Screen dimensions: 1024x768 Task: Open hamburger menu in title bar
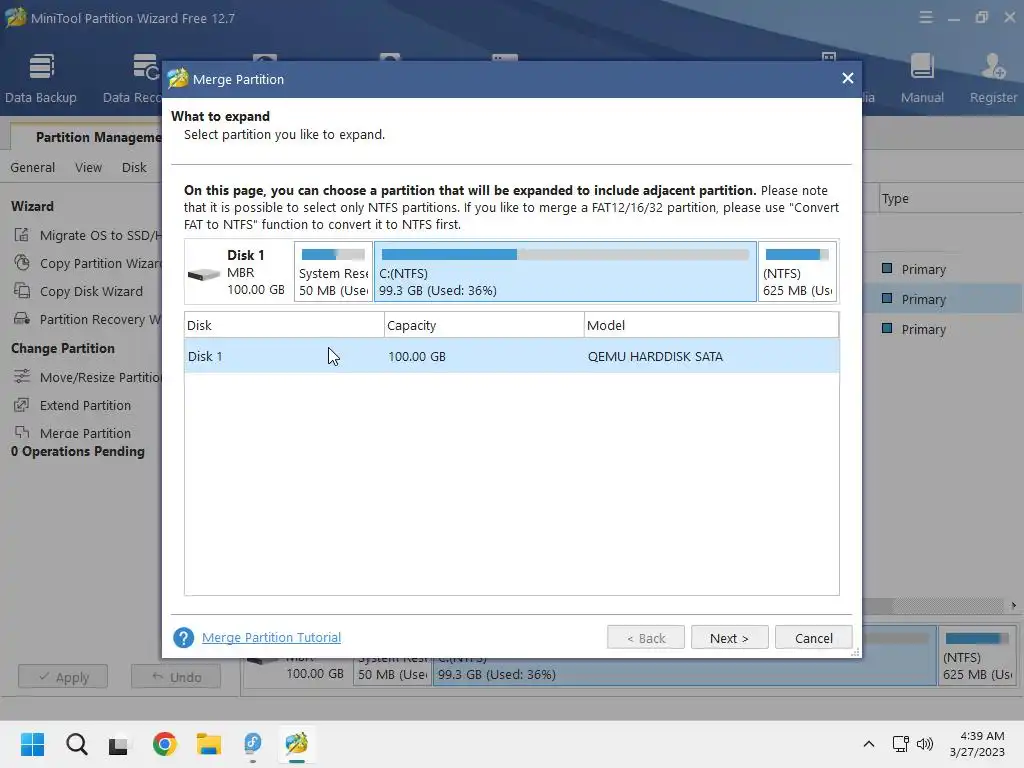925,18
